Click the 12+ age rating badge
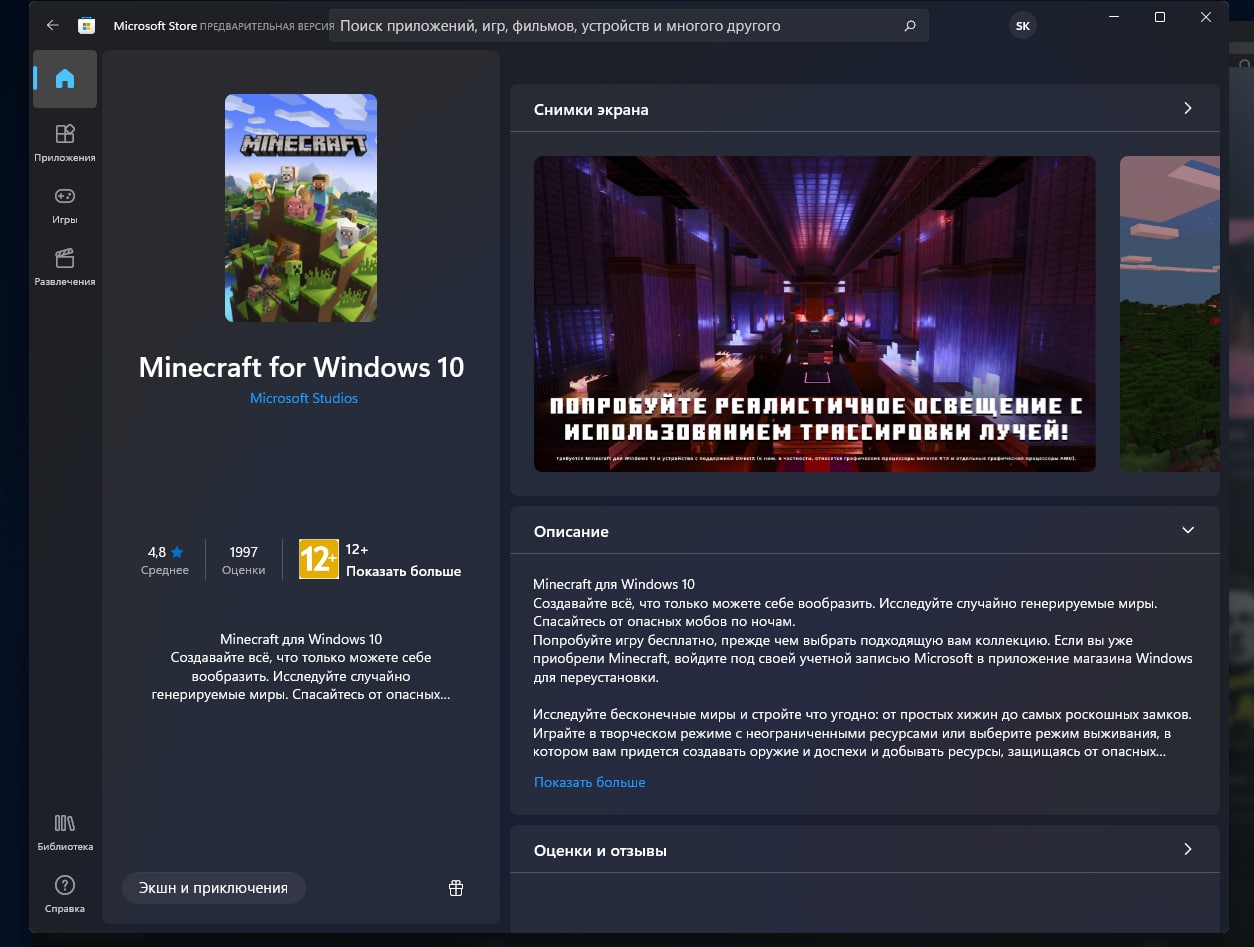The height and width of the screenshot is (947, 1254). (x=319, y=560)
